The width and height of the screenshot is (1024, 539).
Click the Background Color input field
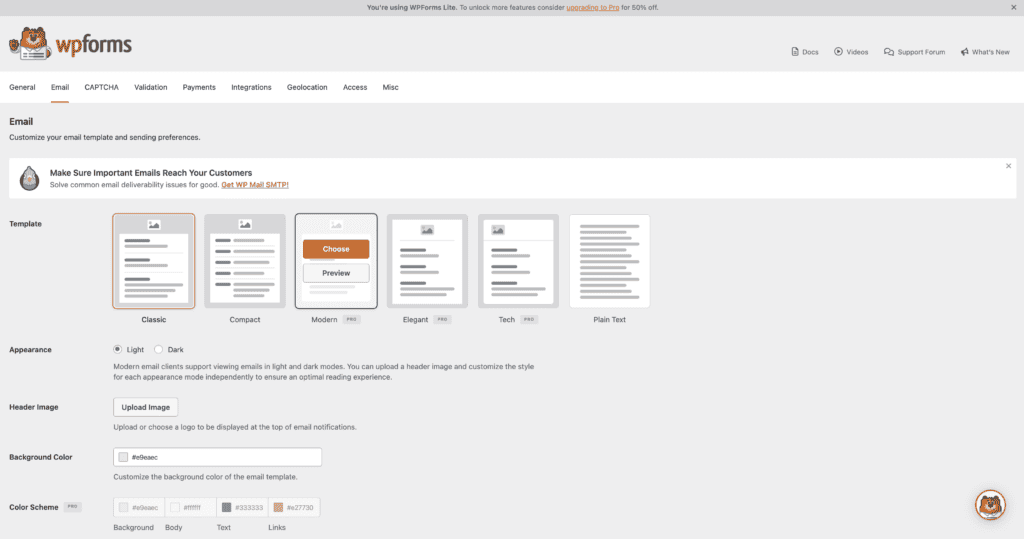pos(217,457)
